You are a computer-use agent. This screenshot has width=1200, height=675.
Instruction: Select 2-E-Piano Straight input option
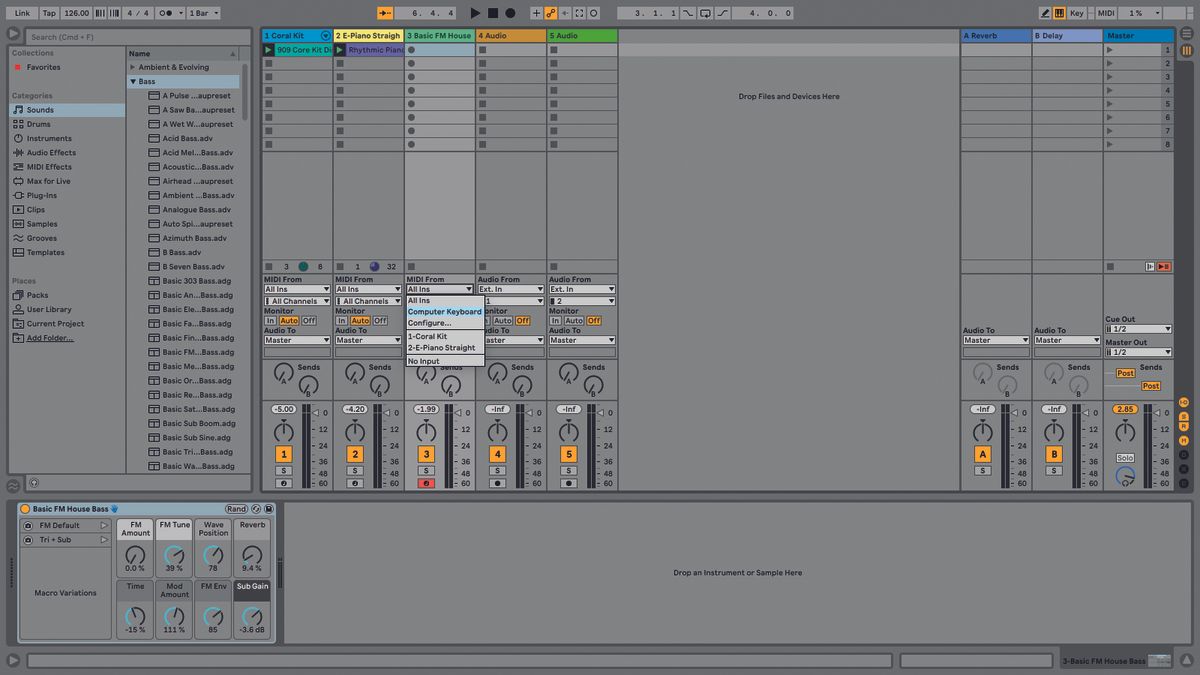coord(445,348)
